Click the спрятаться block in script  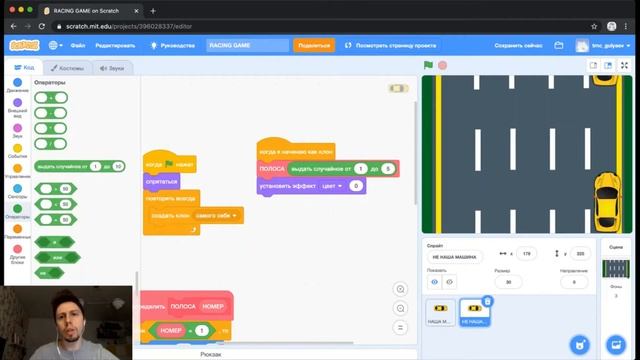pyautogui.click(x=162, y=182)
